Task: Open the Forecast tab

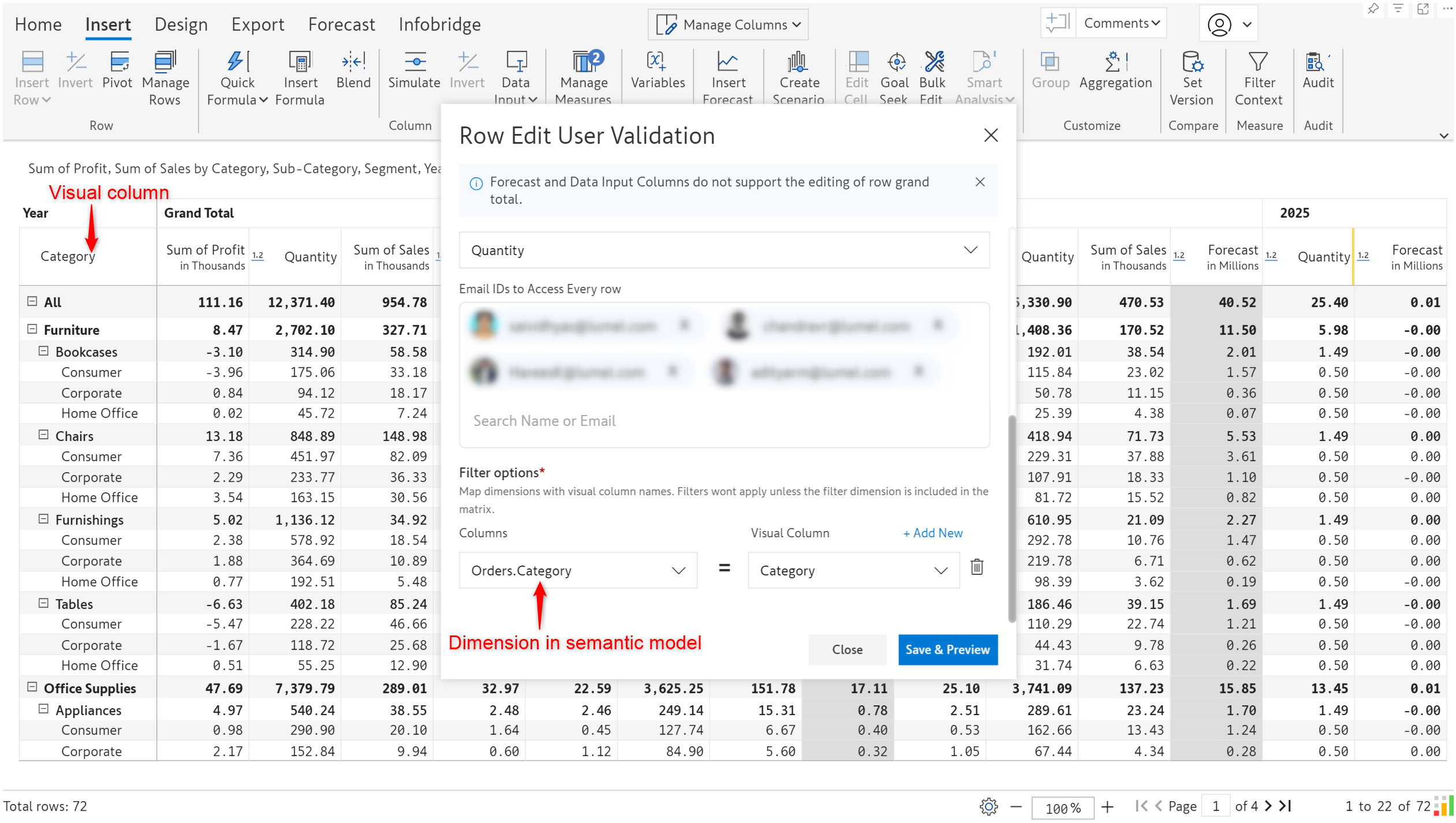Action: pyautogui.click(x=341, y=25)
